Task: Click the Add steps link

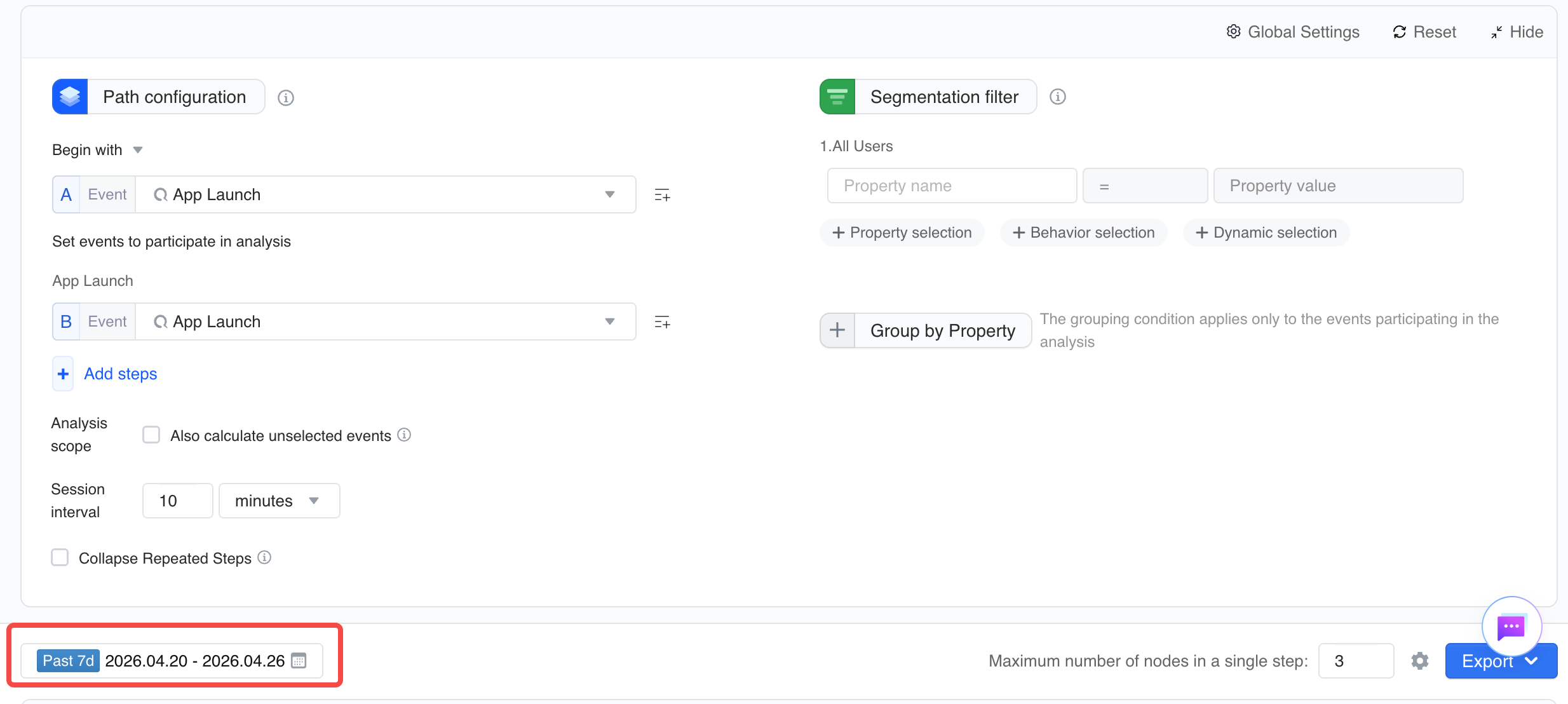Action: pos(121,374)
